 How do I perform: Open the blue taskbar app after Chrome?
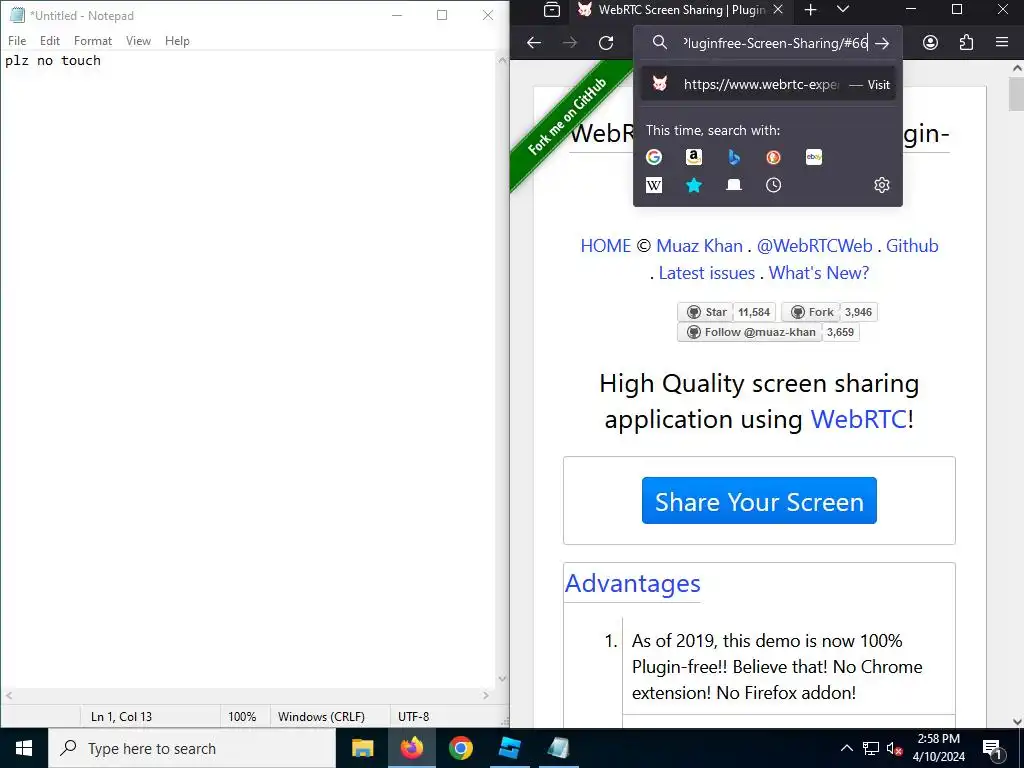[509, 748]
